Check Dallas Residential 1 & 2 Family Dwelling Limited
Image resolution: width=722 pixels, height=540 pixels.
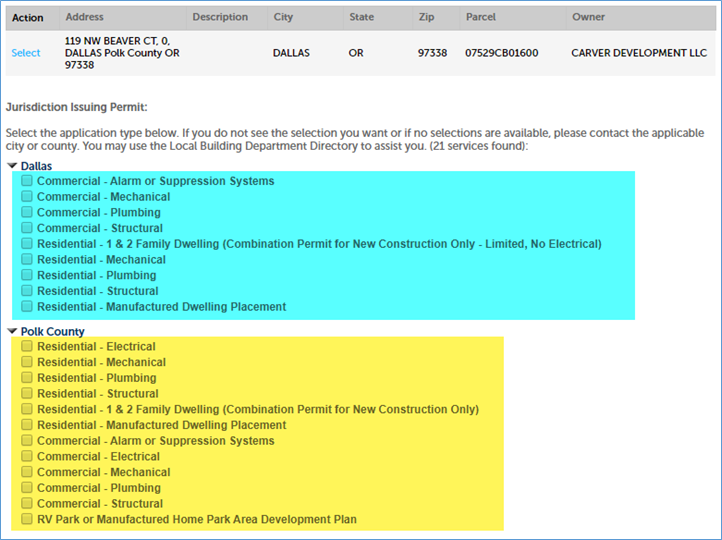pyautogui.click(x=28, y=244)
